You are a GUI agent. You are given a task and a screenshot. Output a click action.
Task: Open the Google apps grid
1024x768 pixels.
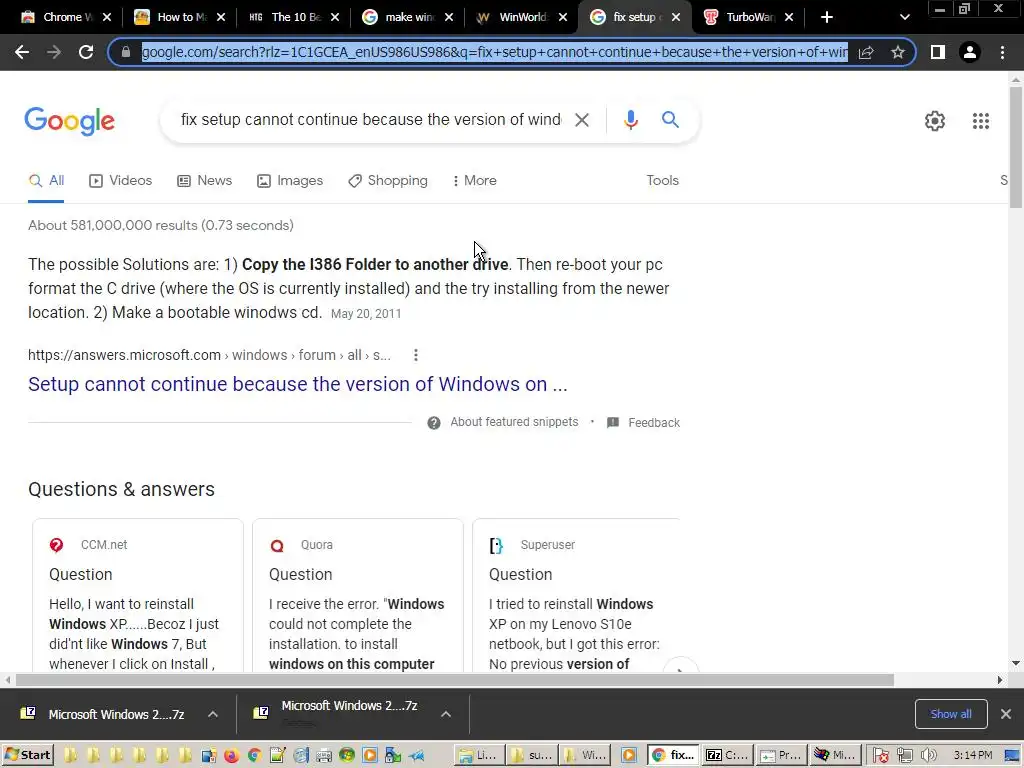click(980, 121)
